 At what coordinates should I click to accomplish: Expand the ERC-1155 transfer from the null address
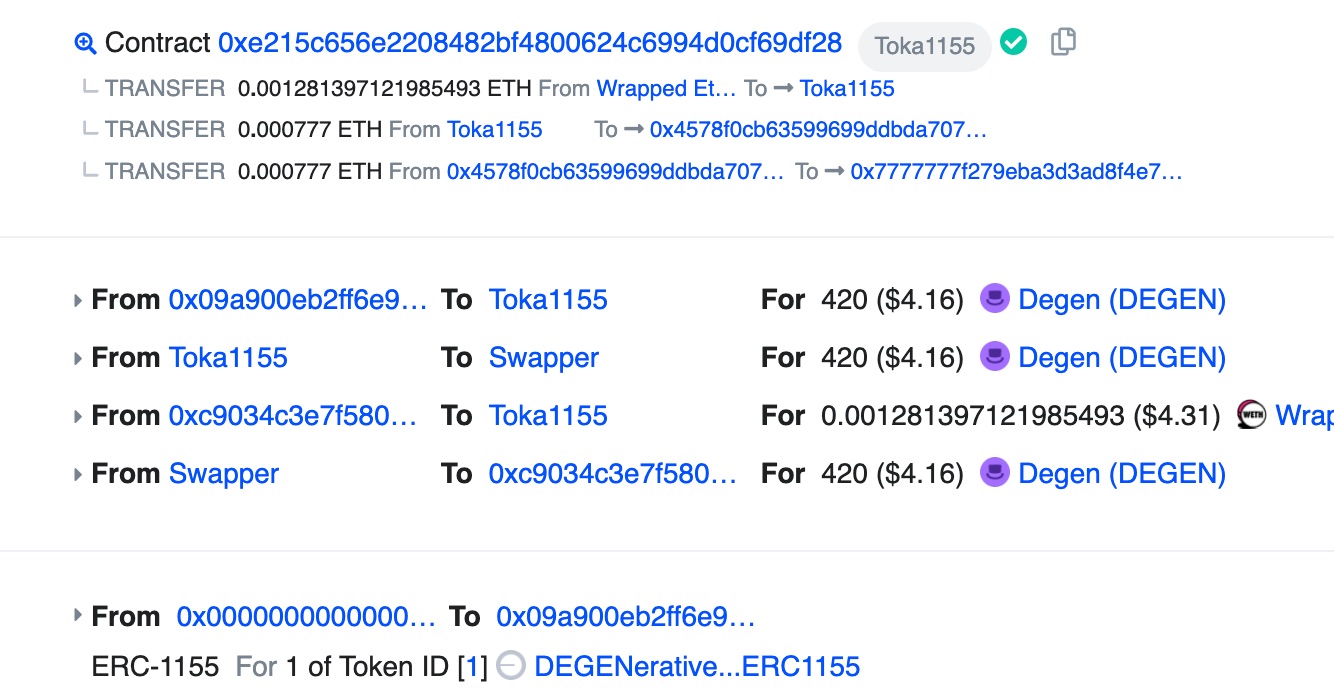78,616
